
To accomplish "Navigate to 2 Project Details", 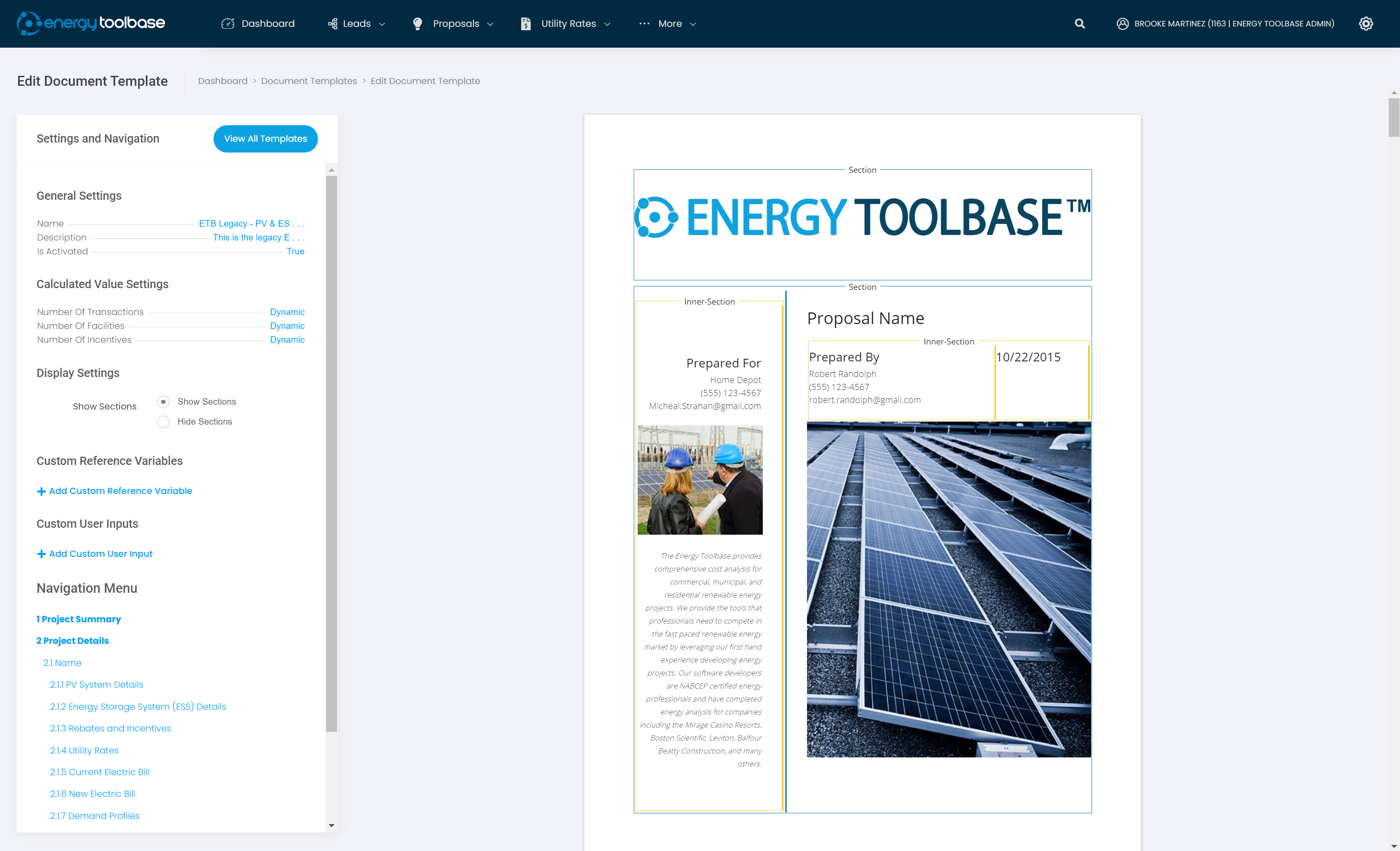I will tap(72, 641).
